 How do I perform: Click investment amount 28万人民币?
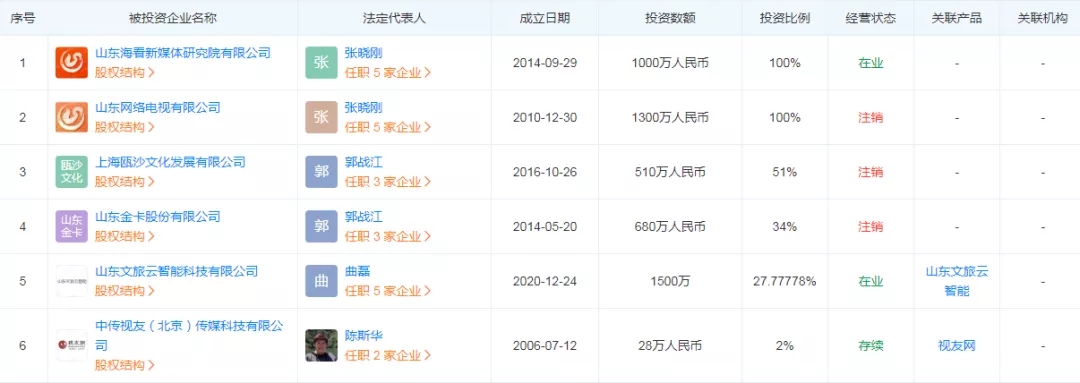pos(670,345)
